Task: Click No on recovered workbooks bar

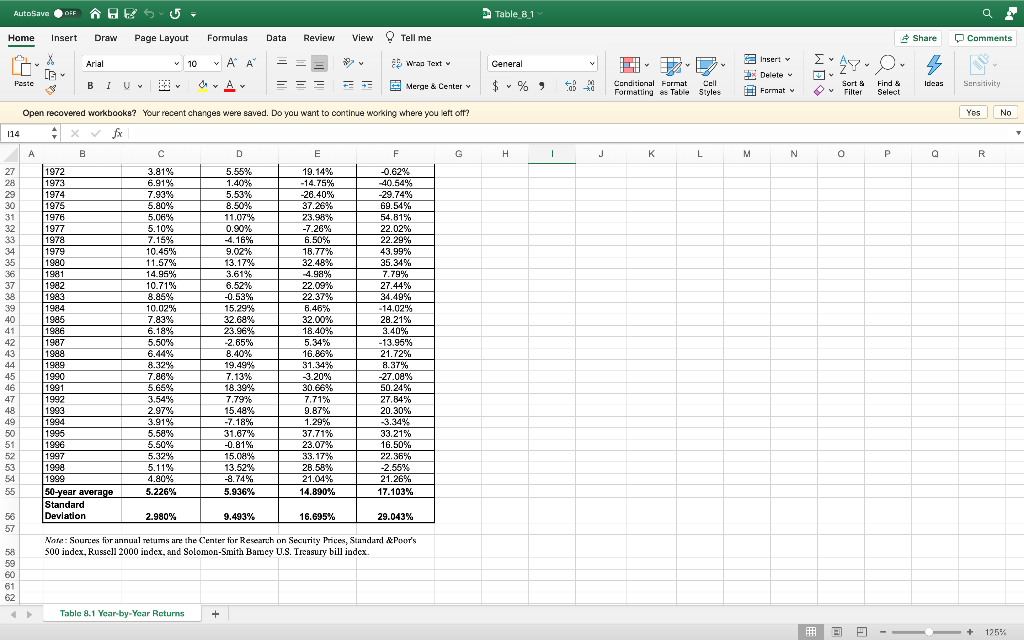Action: click(x=1005, y=112)
